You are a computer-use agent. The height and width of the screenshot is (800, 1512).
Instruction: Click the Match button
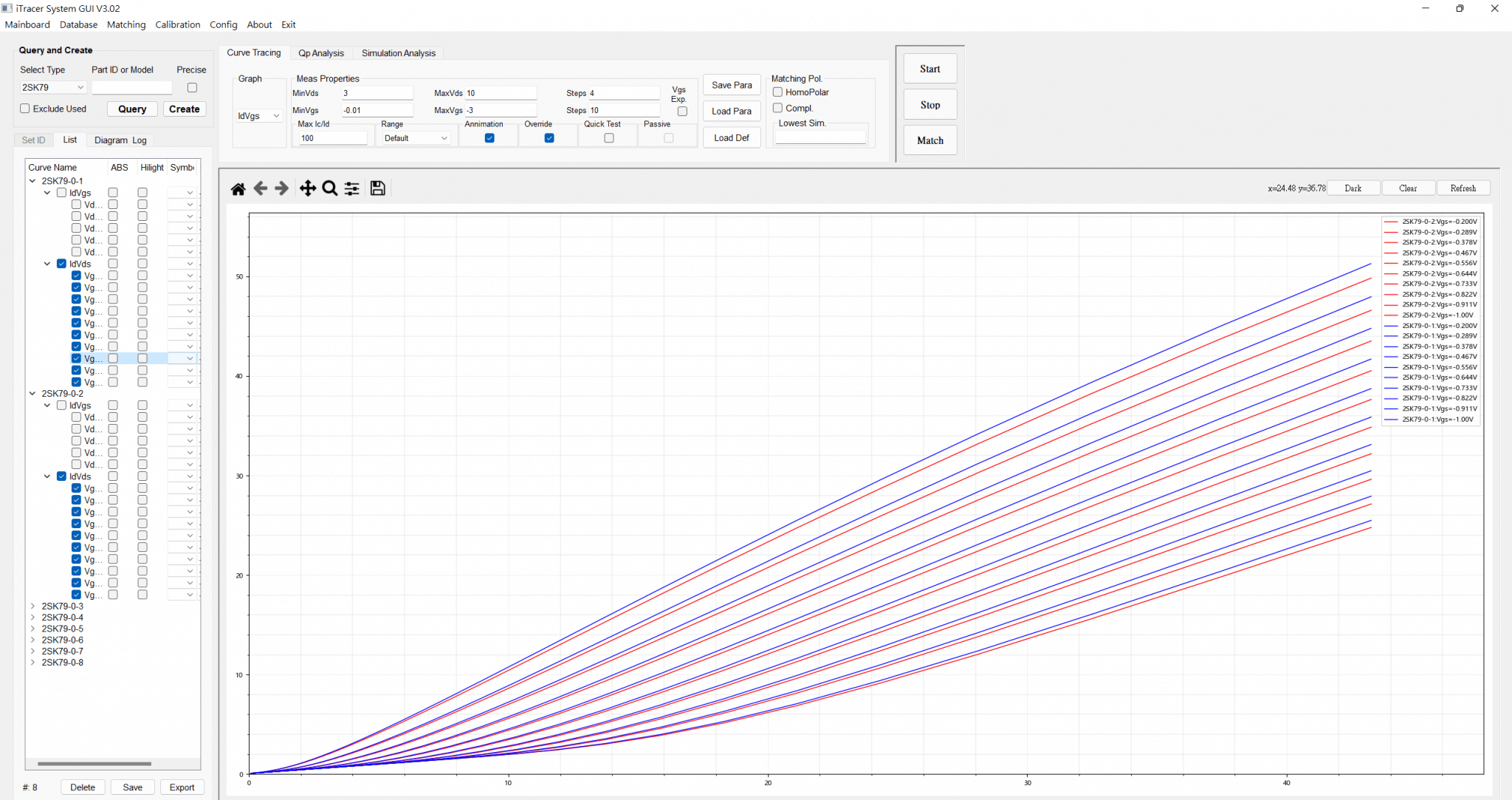pyautogui.click(x=930, y=140)
